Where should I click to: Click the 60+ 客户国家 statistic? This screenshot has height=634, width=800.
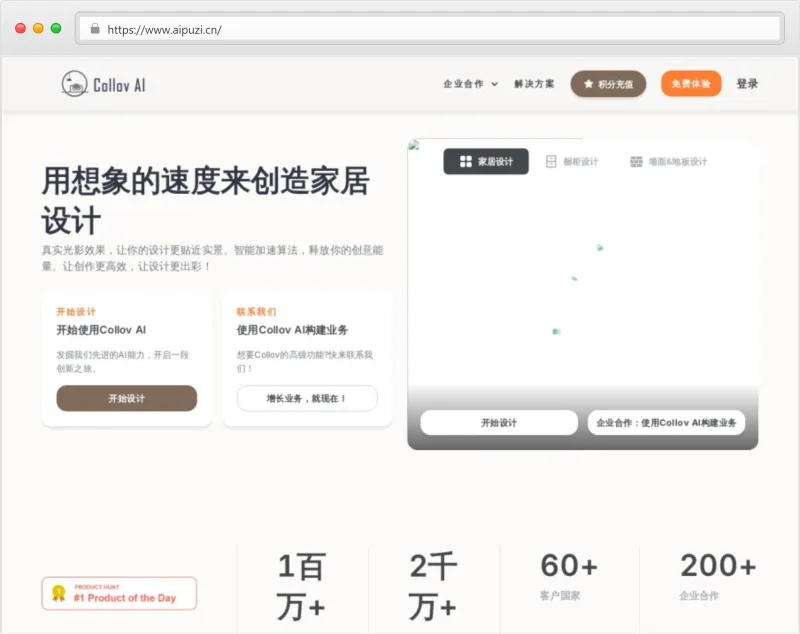tap(569, 576)
